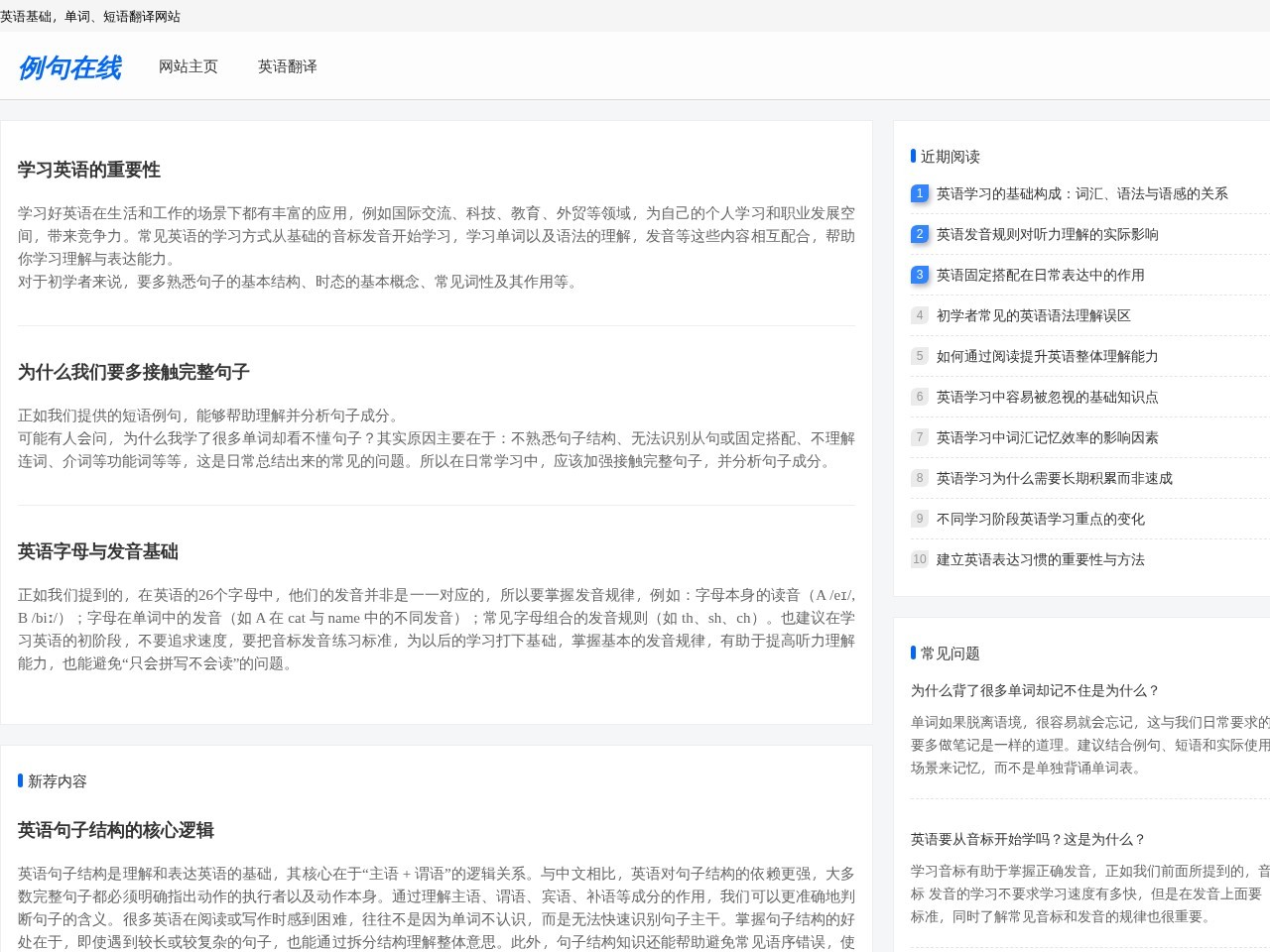This screenshot has width=1270, height=952.
Task: Open the 英语翻译 menu item
Action: (x=288, y=66)
